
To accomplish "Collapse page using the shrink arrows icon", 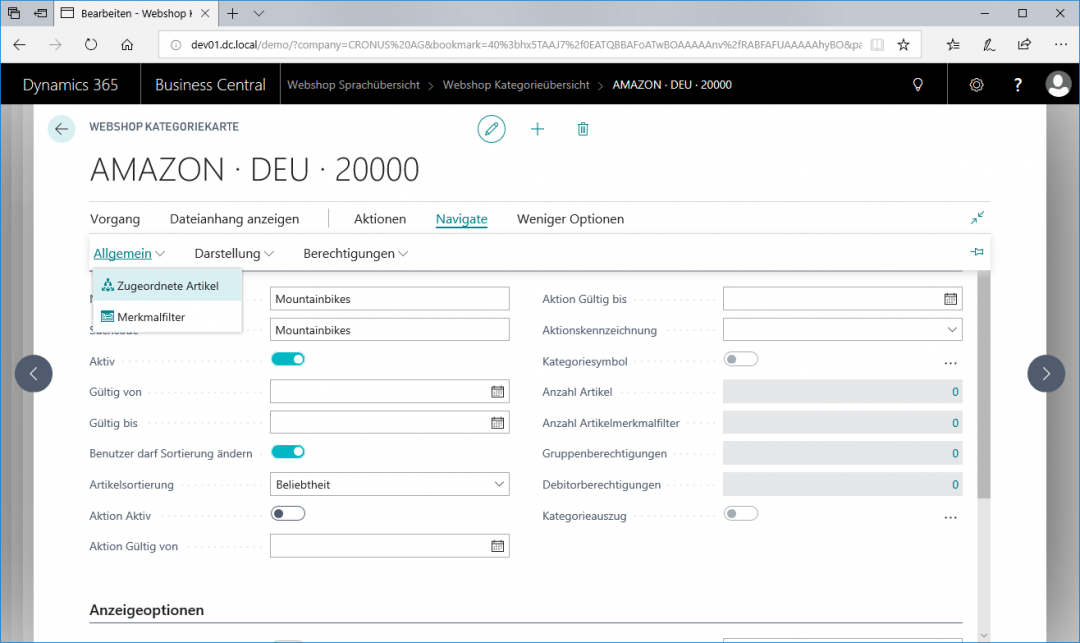I will (x=977, y=218).
